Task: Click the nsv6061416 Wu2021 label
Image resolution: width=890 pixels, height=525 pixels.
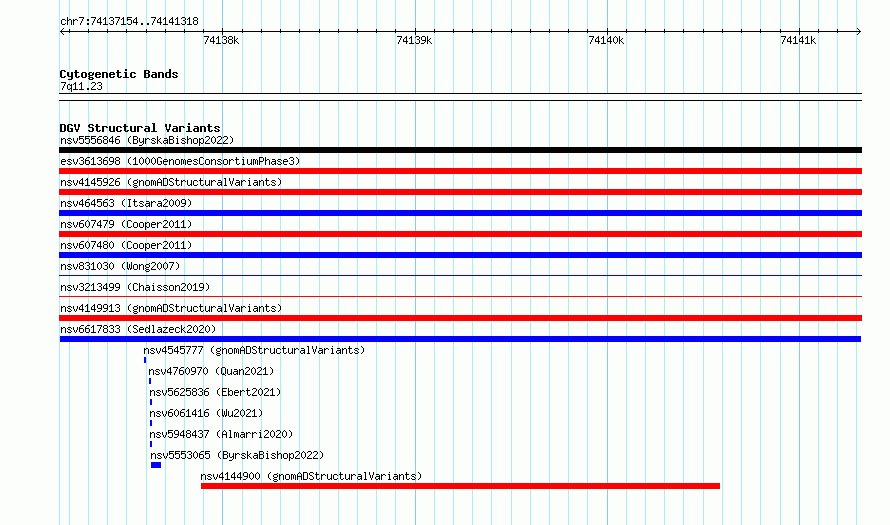Action: pos(206,413)
